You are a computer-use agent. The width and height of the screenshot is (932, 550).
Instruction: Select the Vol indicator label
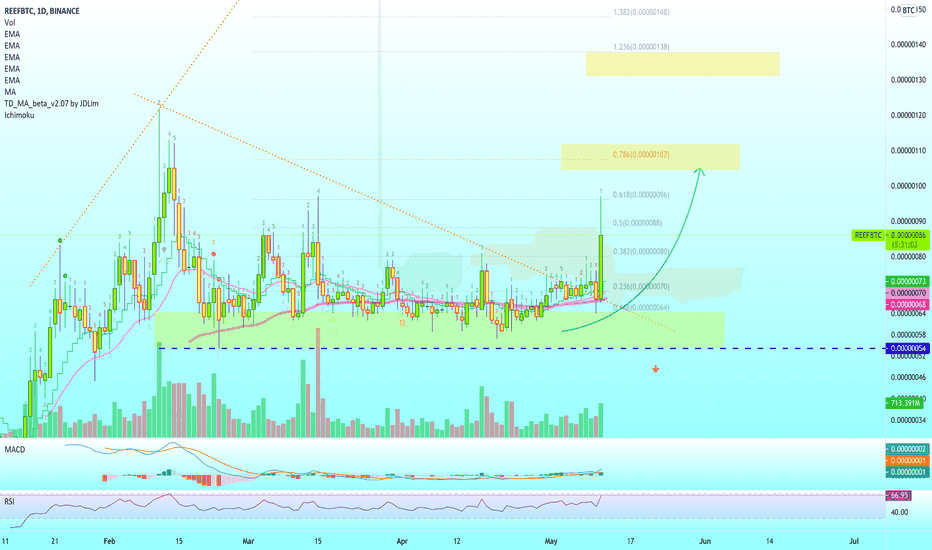click(x=10, y=23)
